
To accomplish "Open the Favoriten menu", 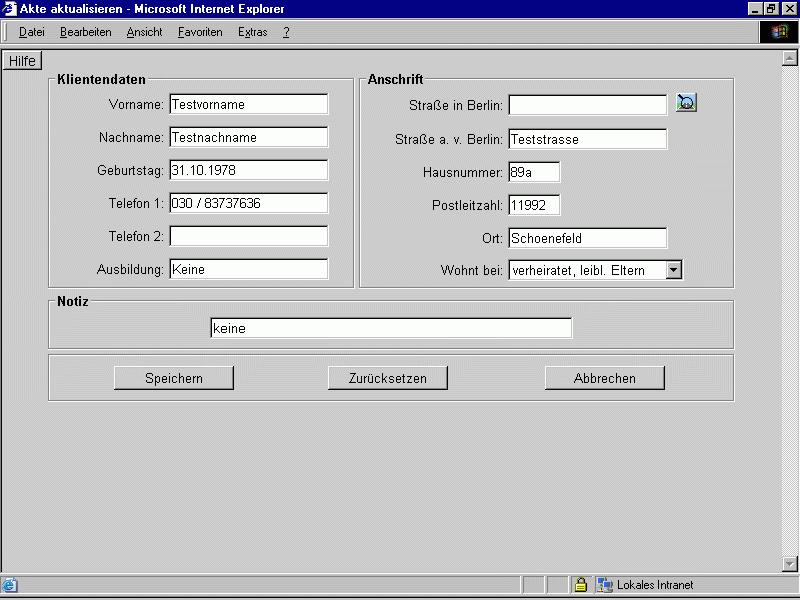I will [200, 32].
